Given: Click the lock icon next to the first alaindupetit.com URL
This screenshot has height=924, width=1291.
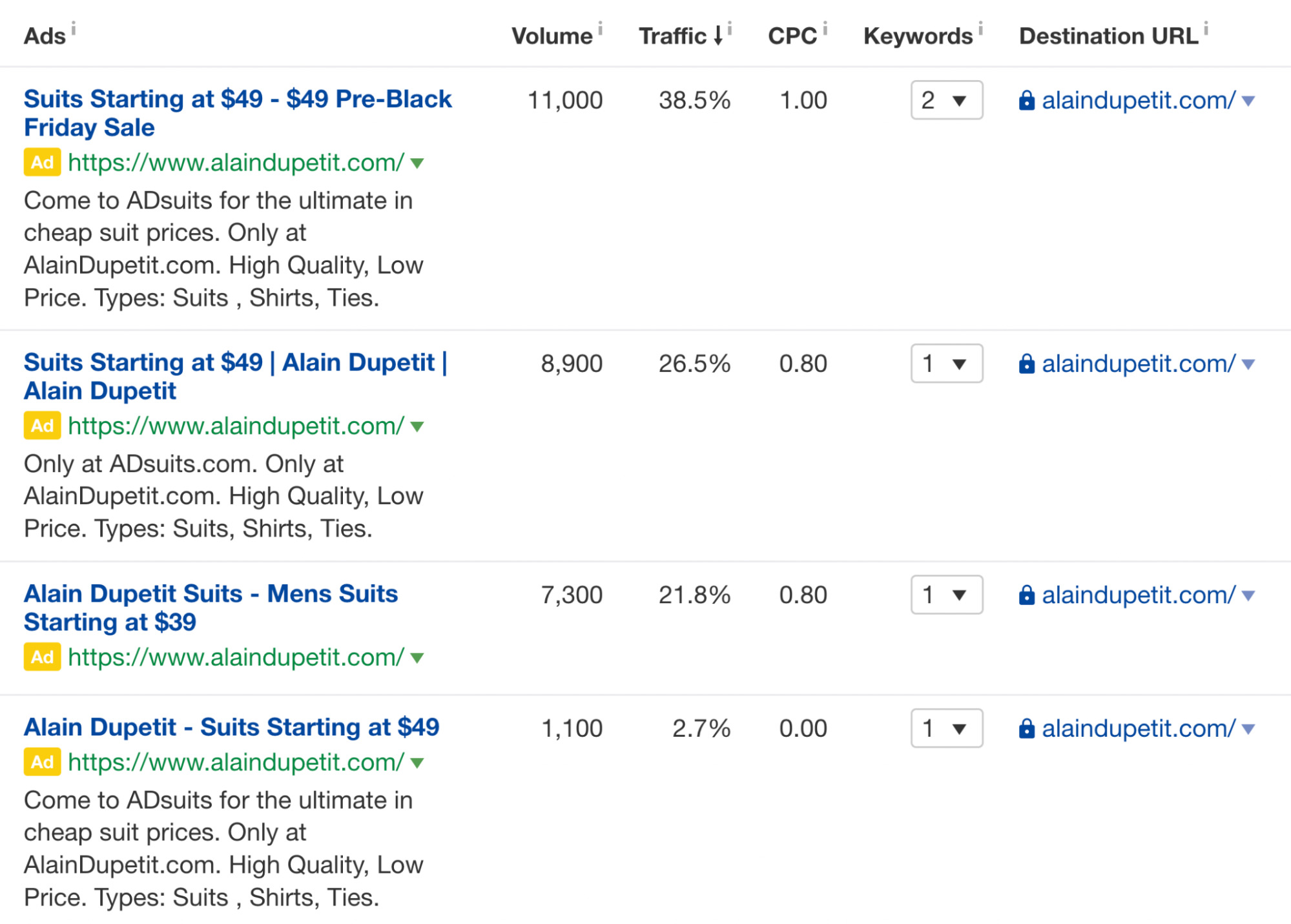Looking at the screenshot, I should click(x=1027, y=101).
